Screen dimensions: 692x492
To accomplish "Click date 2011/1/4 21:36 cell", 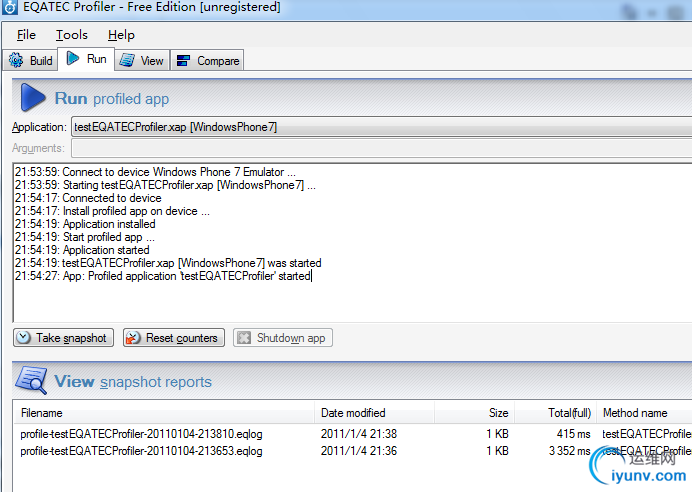I will pyautogui.click(x=359, y=451).
